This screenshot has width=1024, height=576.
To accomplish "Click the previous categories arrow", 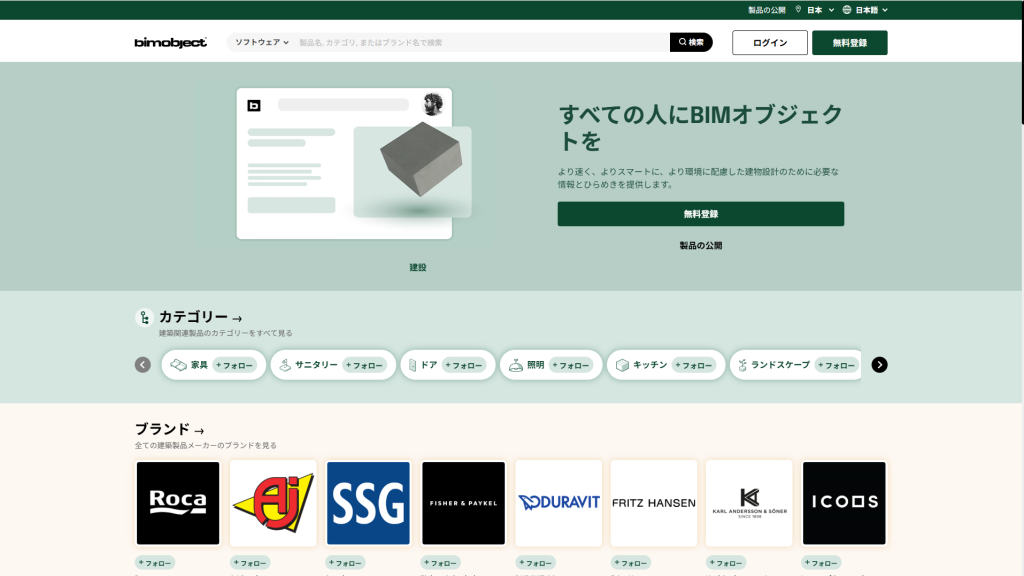I will (143, 365).
